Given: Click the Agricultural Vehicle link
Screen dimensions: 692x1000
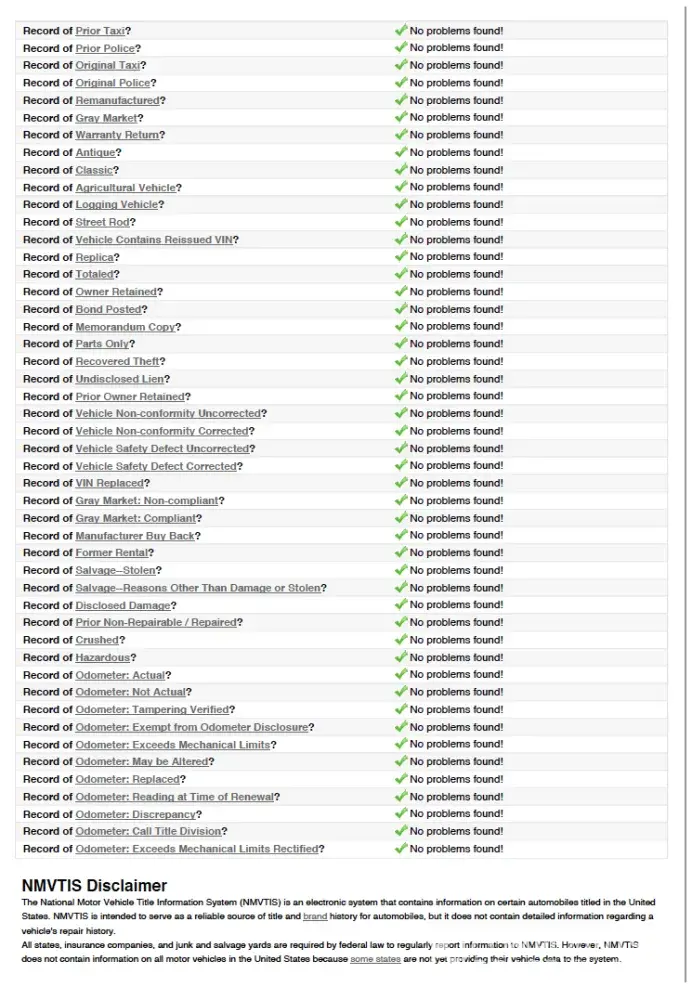Looking at the screenshot, I should 125,187.
